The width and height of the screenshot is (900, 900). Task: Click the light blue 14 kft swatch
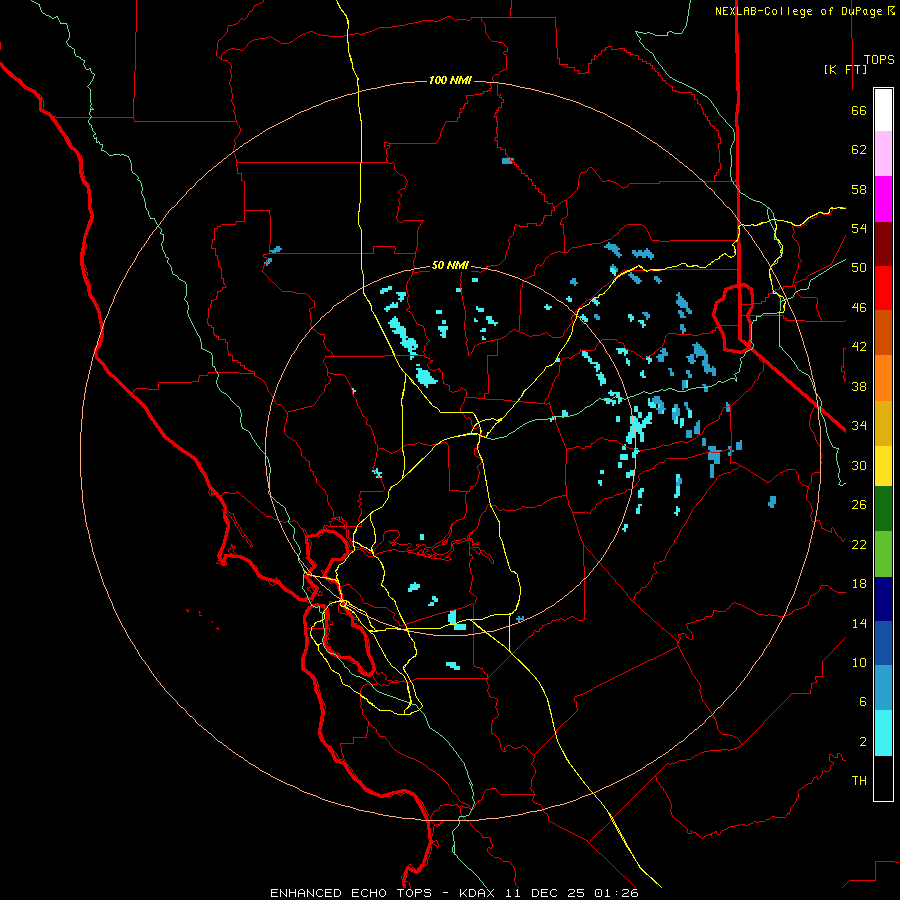click(x=883, y=688)
